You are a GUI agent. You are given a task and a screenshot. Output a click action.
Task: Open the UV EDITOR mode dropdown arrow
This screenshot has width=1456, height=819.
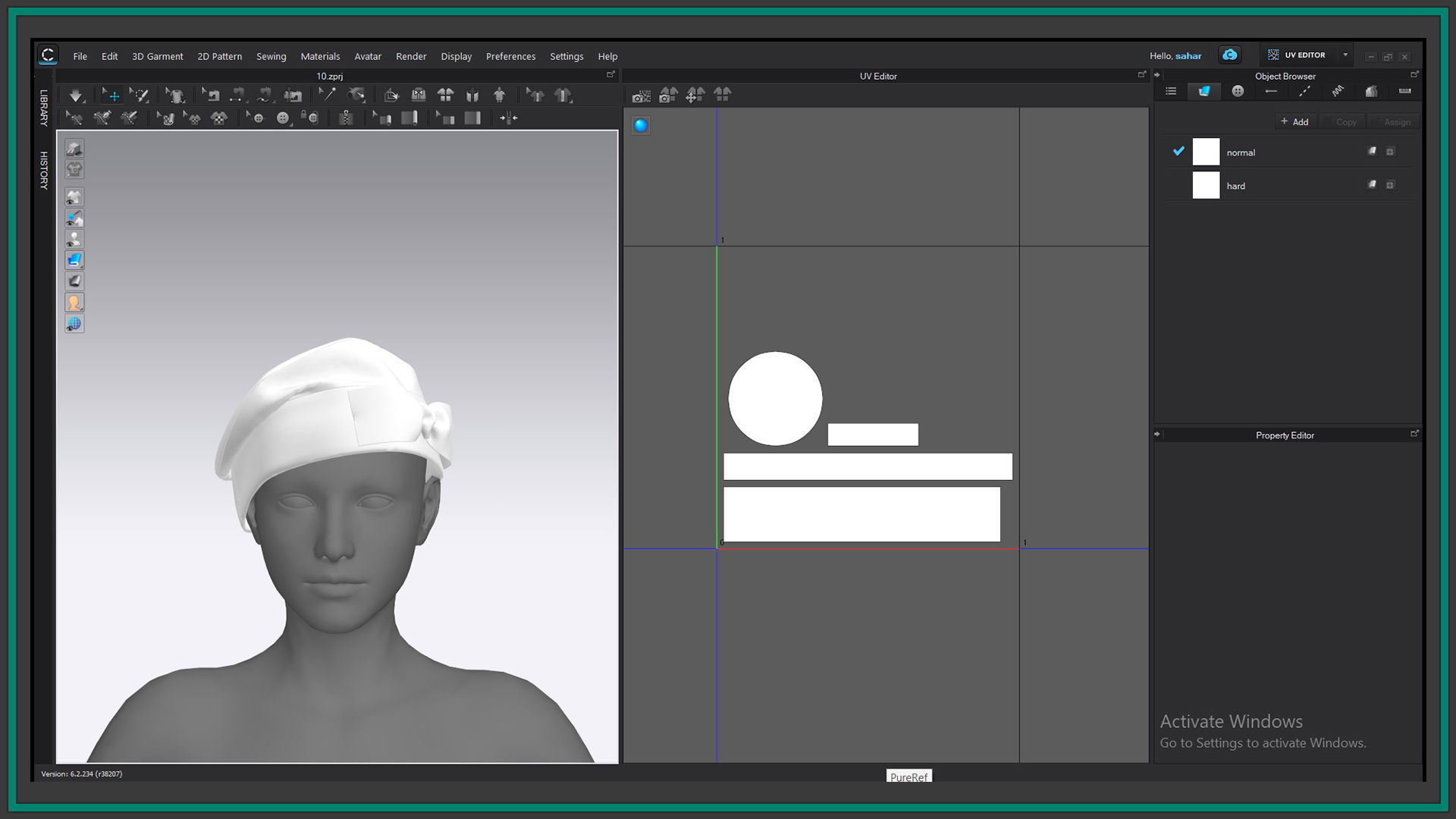coord(1345,55)
